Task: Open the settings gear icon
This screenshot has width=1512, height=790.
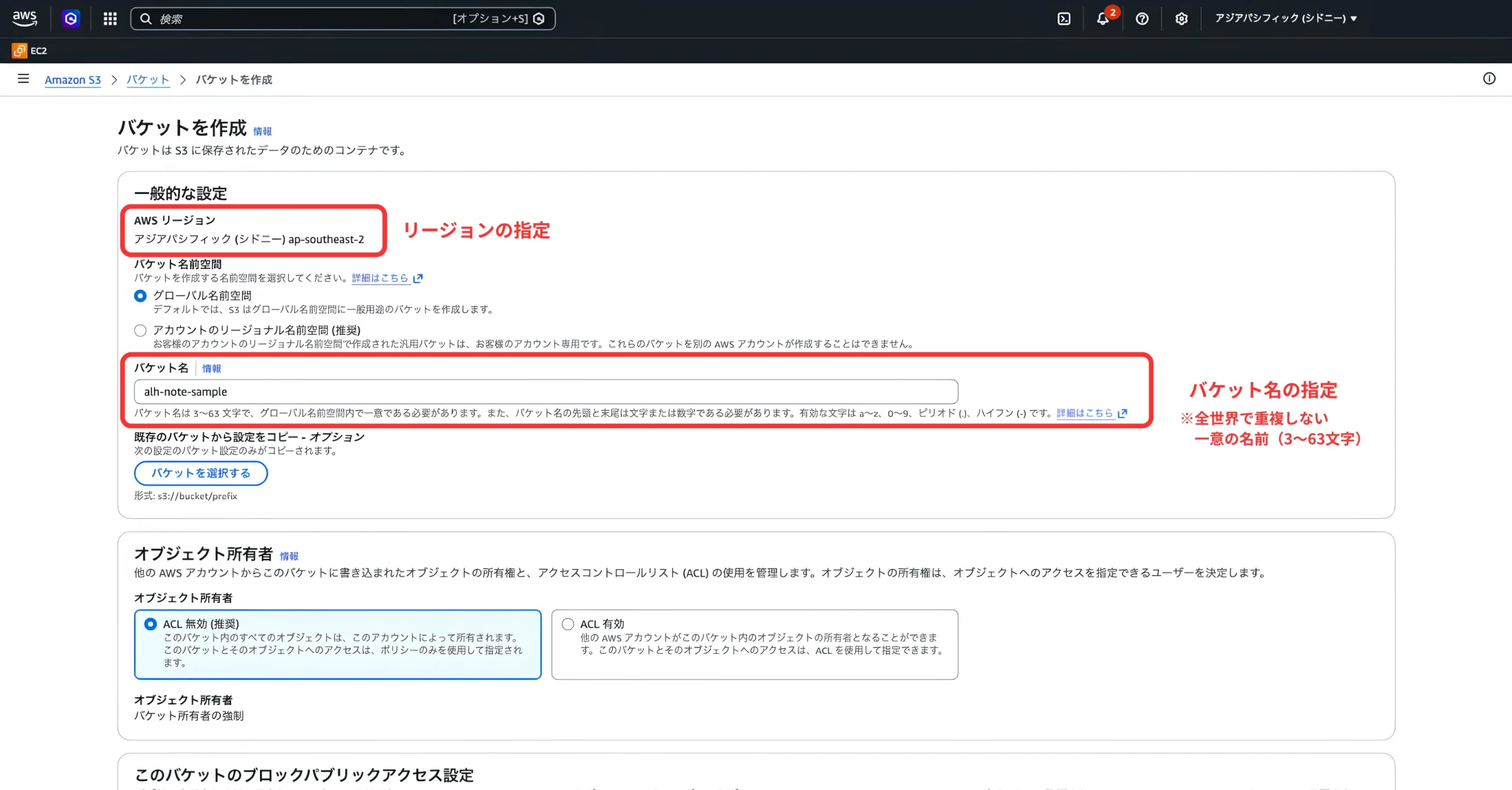Action: (1181, 19)
